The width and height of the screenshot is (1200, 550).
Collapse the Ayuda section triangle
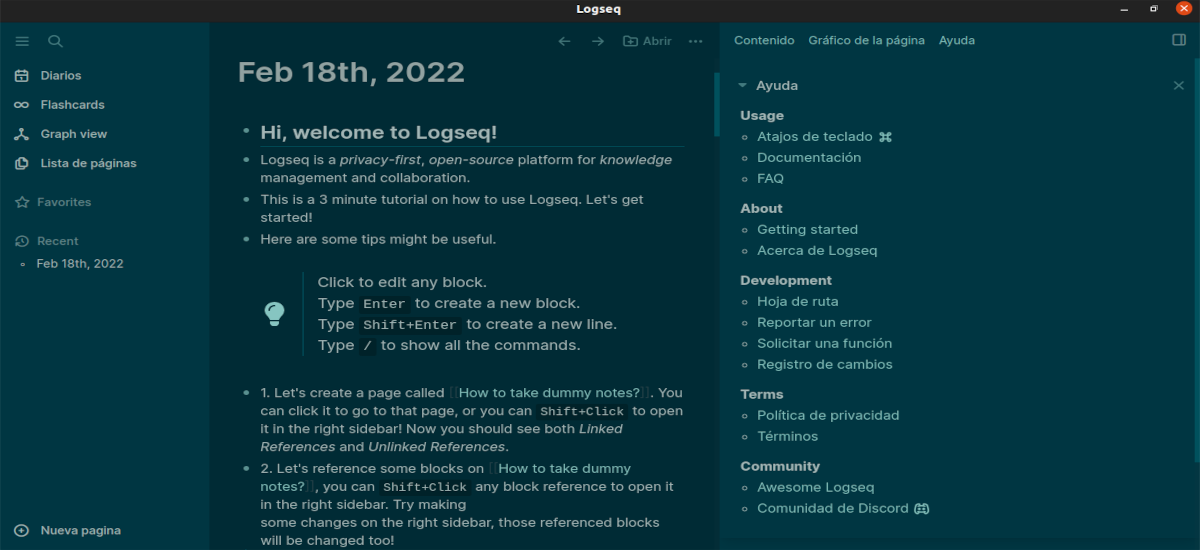click(743, 86)
